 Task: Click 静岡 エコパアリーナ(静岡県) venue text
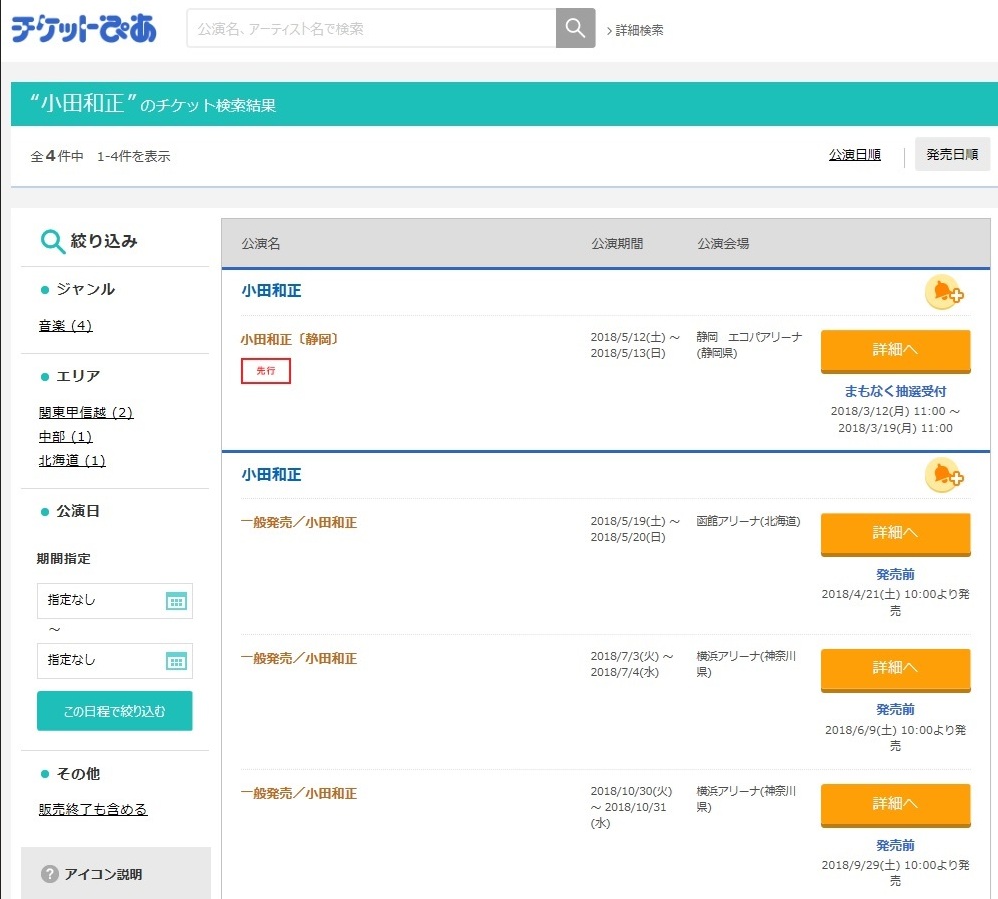coord(749,344)
